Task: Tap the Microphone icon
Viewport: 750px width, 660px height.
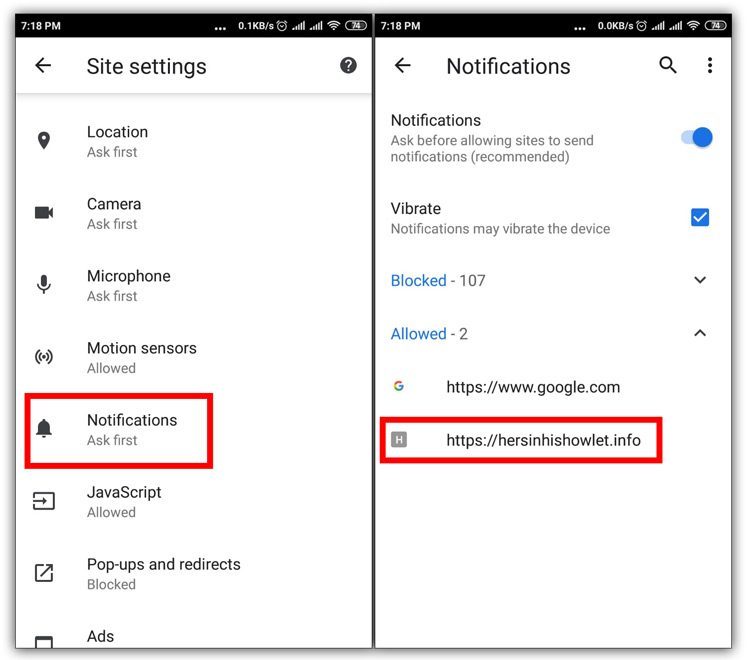Action: point(44,285)
